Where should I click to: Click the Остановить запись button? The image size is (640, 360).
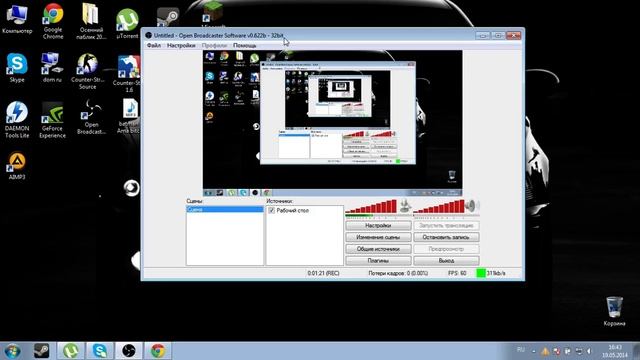coord(446,237)
